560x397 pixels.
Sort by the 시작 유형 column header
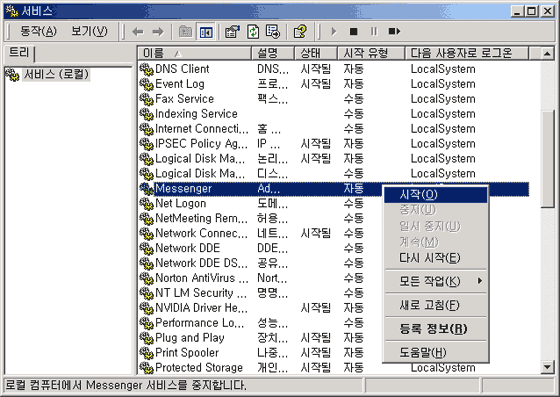coord(371,53)
